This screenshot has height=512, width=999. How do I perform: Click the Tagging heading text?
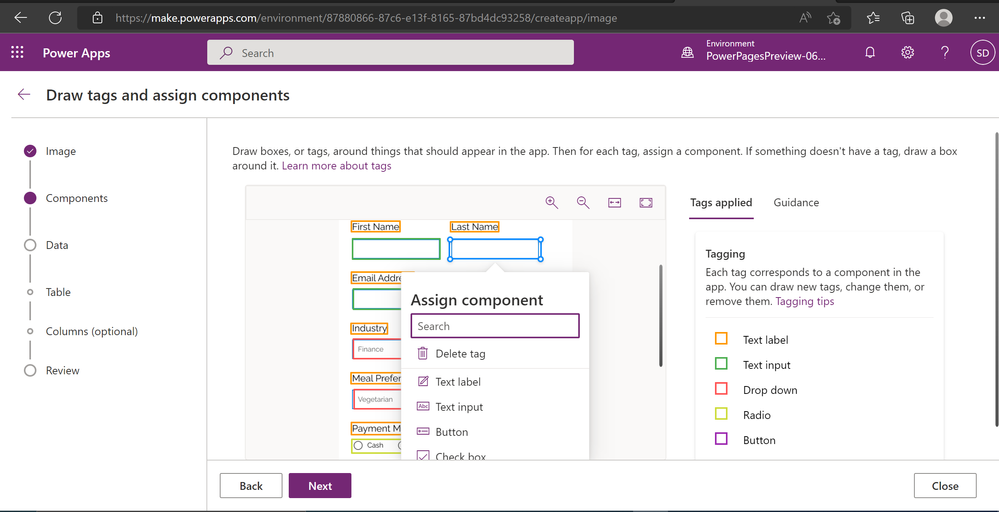725,253
